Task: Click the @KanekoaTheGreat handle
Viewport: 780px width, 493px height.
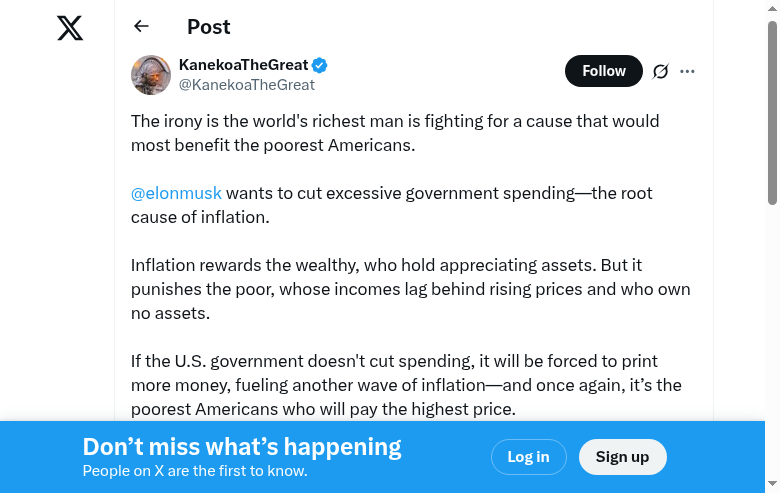Action: coord(246,85)
